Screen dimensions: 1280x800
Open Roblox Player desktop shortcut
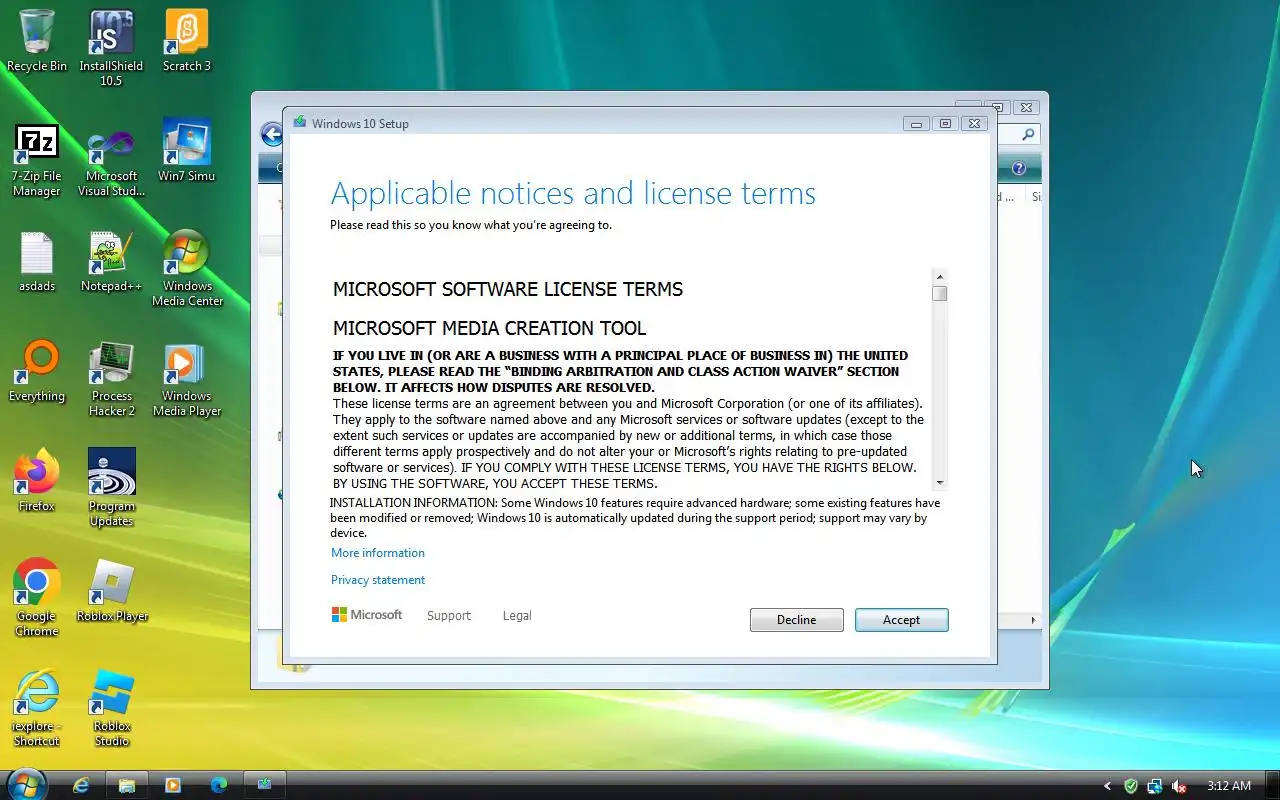(111, 592)
